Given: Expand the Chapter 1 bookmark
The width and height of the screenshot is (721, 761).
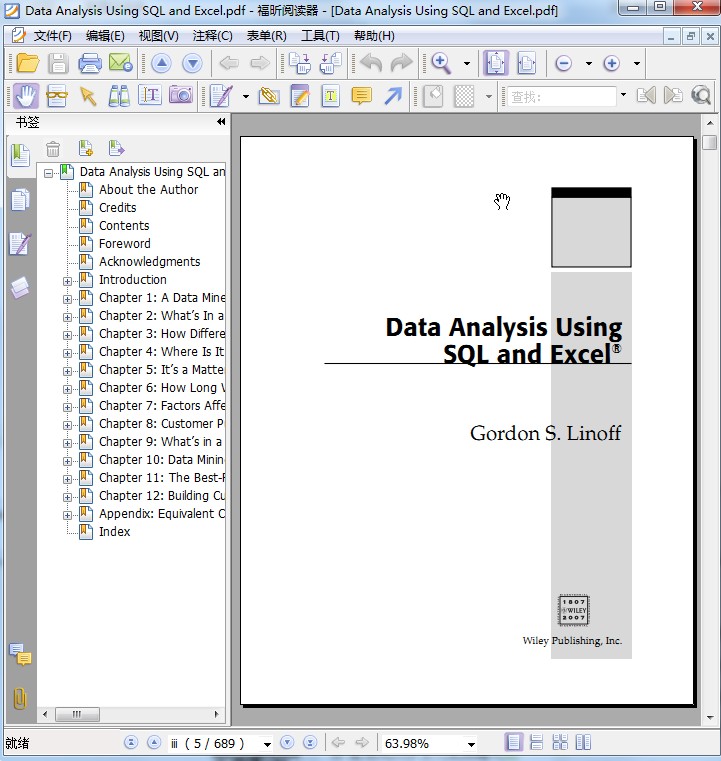Looking at the screenshot, I should tap(67, 299).
